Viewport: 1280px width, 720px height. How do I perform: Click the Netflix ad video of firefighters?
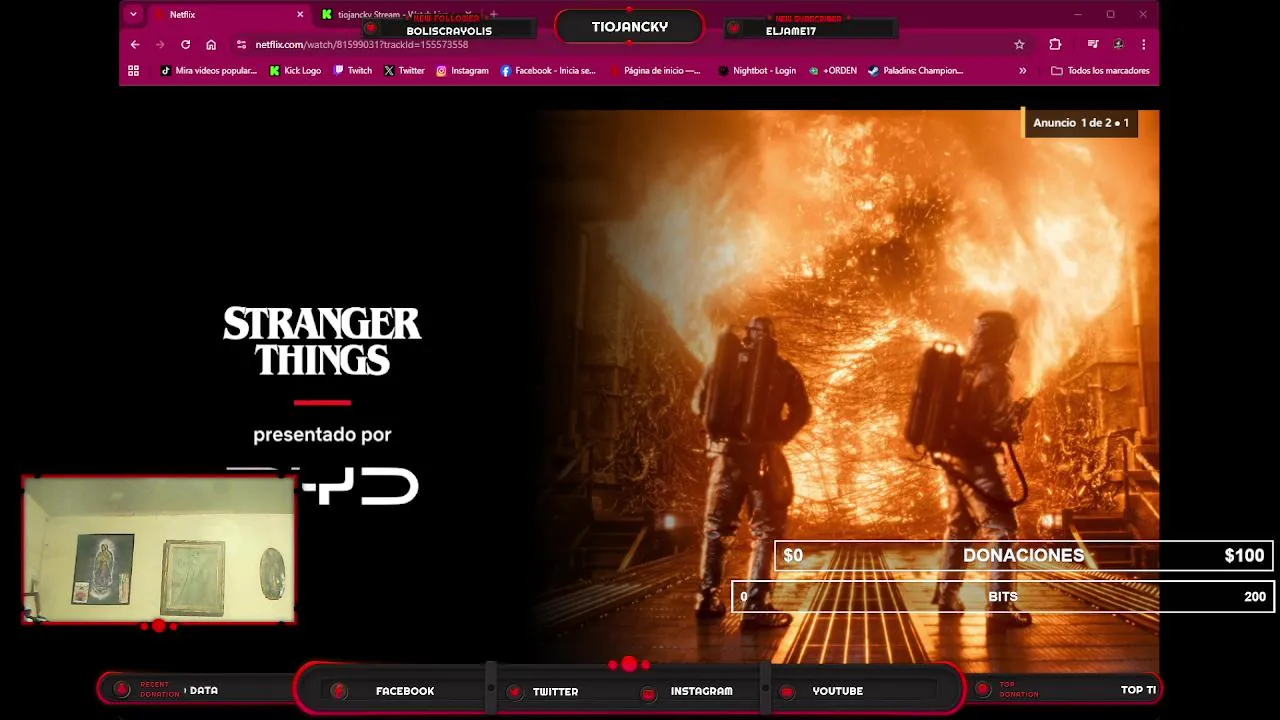(845, 390)
